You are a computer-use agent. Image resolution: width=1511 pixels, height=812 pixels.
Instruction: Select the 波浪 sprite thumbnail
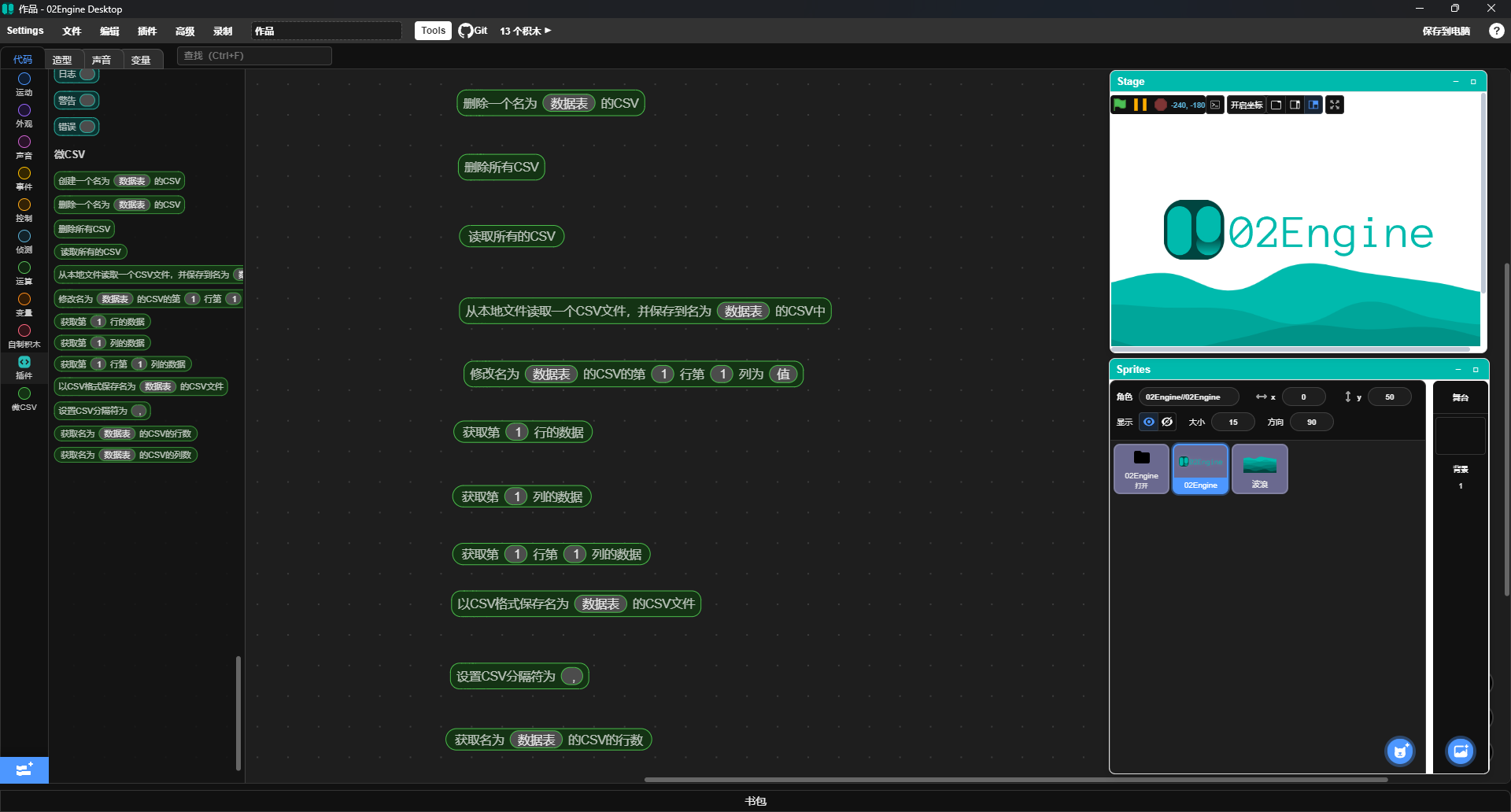1259,469
